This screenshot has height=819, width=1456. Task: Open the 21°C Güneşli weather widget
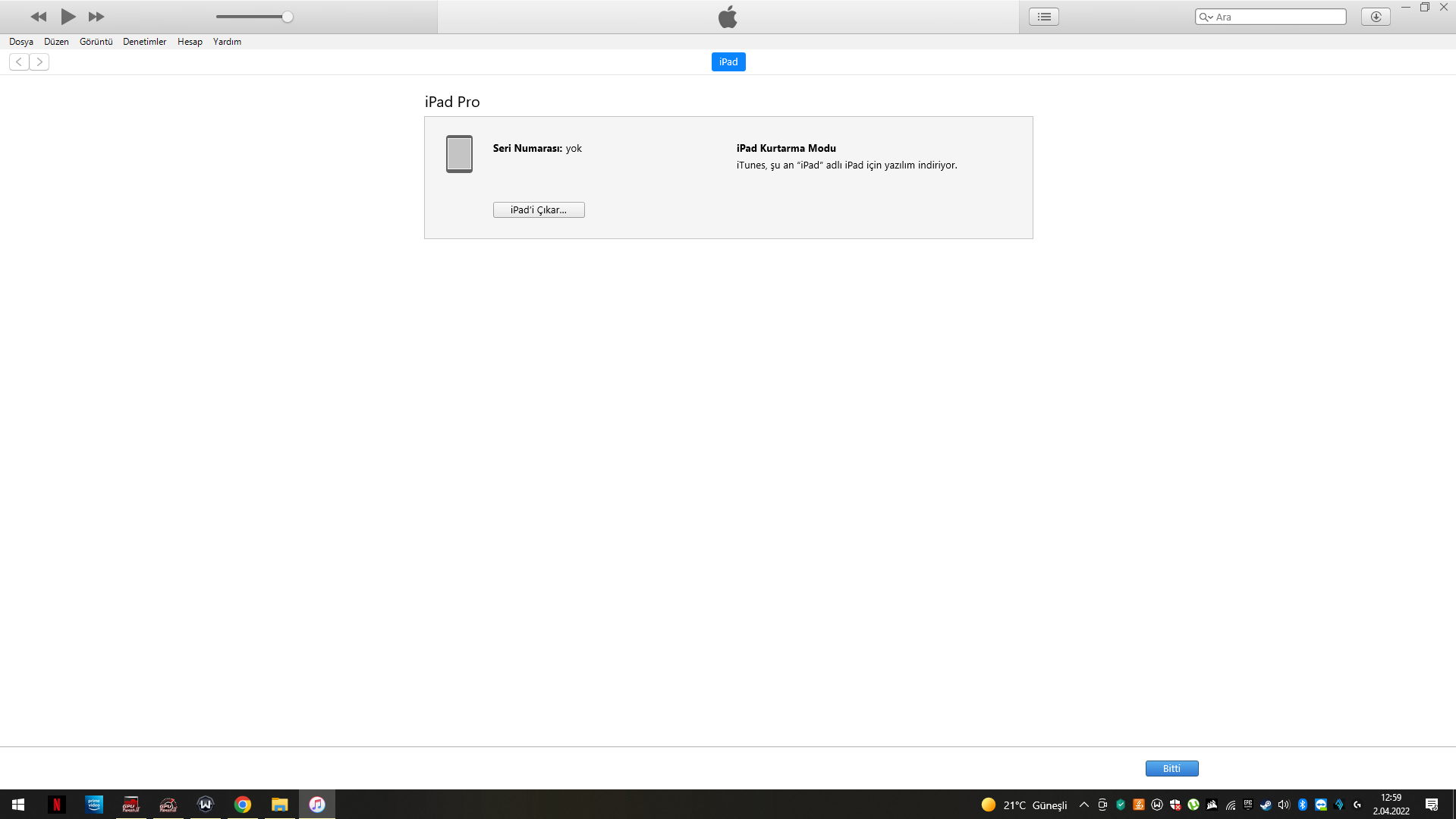[1024, 805]
